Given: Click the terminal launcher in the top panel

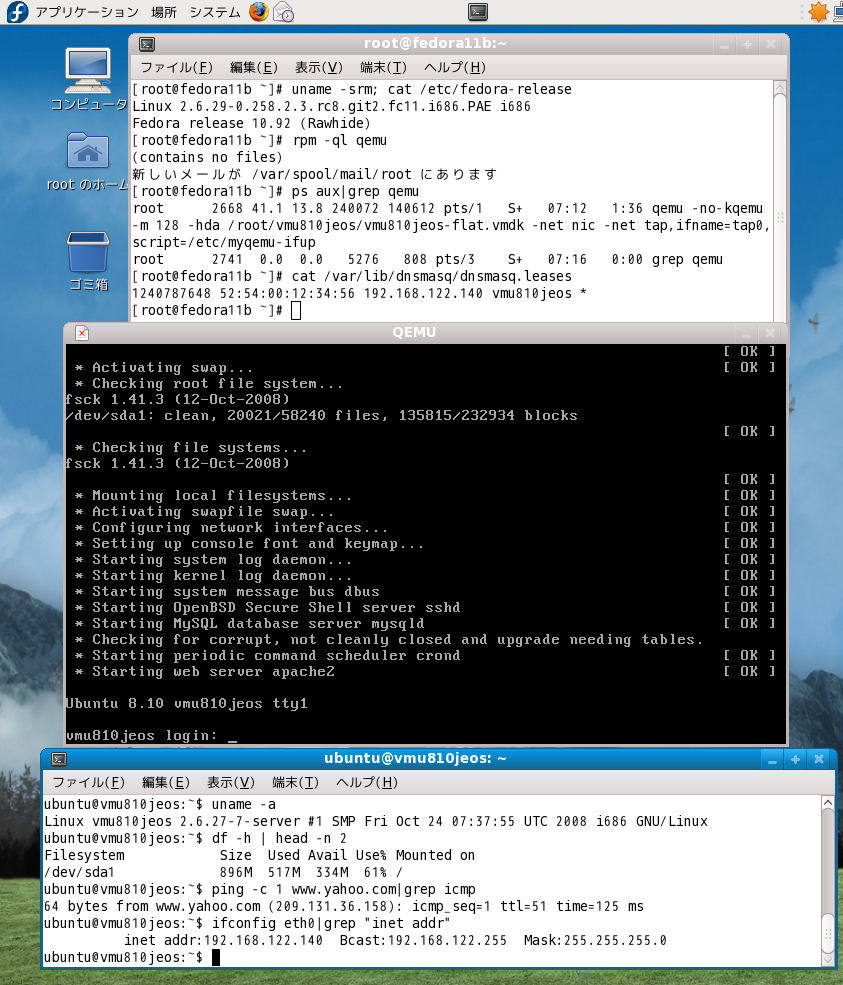Looking at the screenshot, I should [478, 12].
